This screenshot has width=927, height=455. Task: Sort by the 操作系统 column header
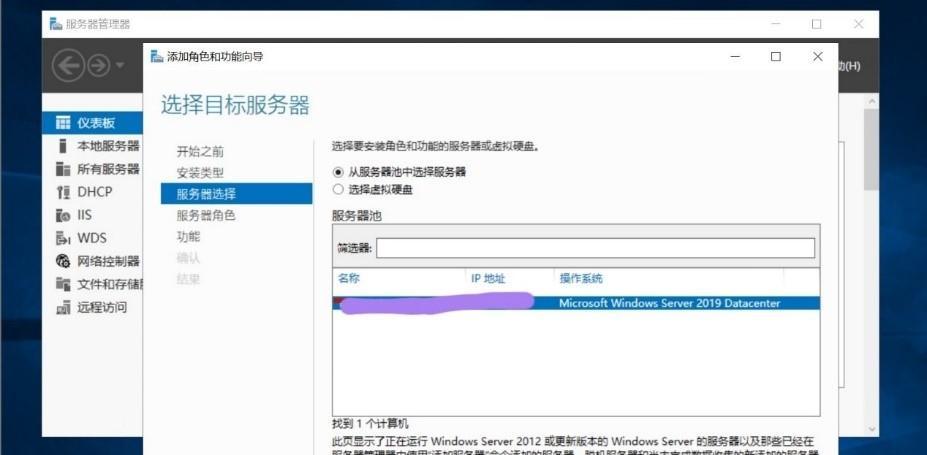[581, 278]
